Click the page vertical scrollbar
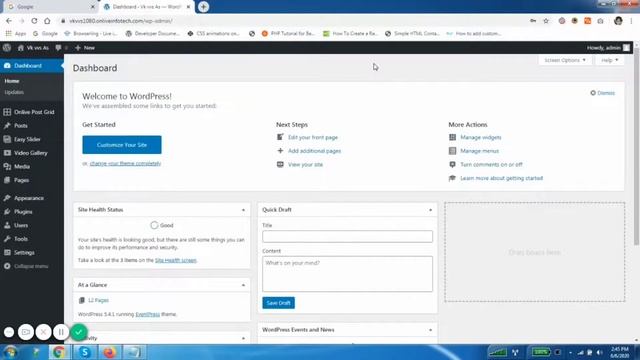This screenshot has width=640, height=360. point(637,147)
